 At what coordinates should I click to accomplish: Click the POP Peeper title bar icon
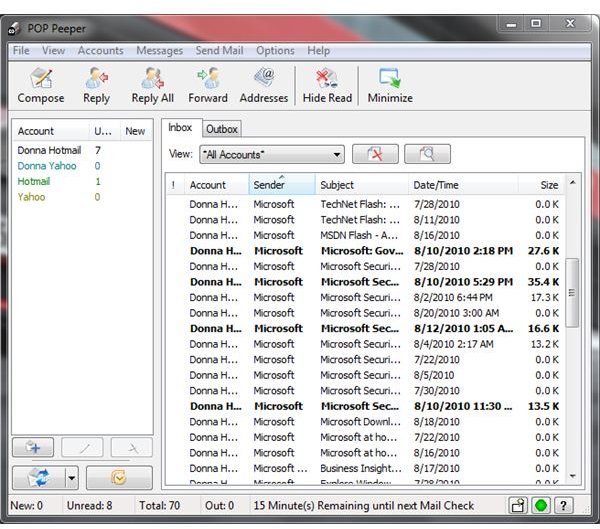(14, 29)
